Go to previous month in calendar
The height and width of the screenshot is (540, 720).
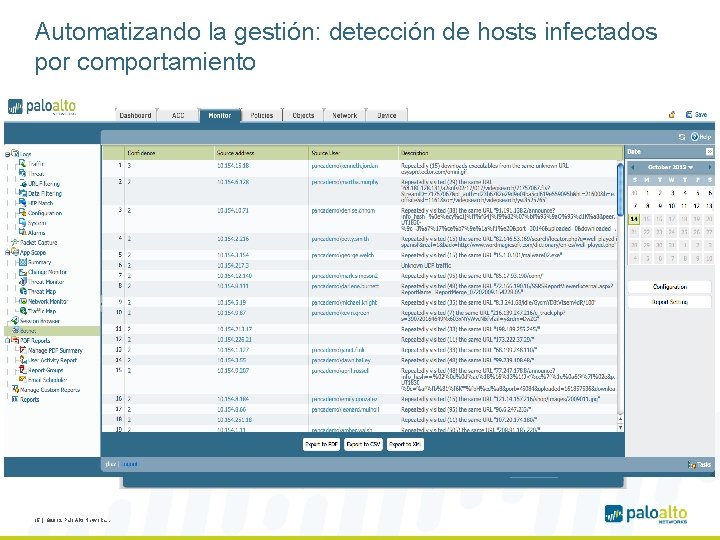[632, 167]
